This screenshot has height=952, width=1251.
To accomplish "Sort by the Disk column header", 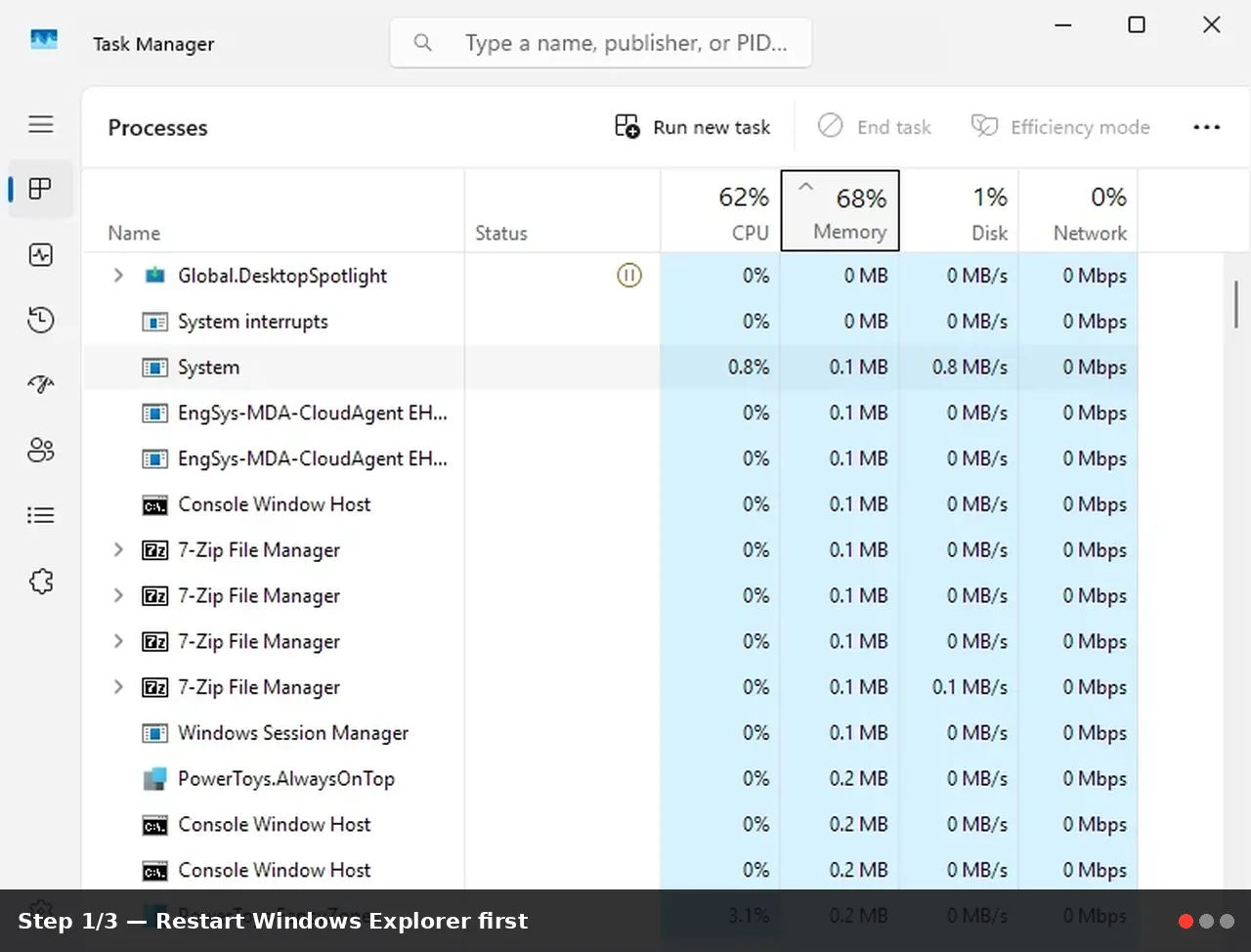I will click(959, 211).
